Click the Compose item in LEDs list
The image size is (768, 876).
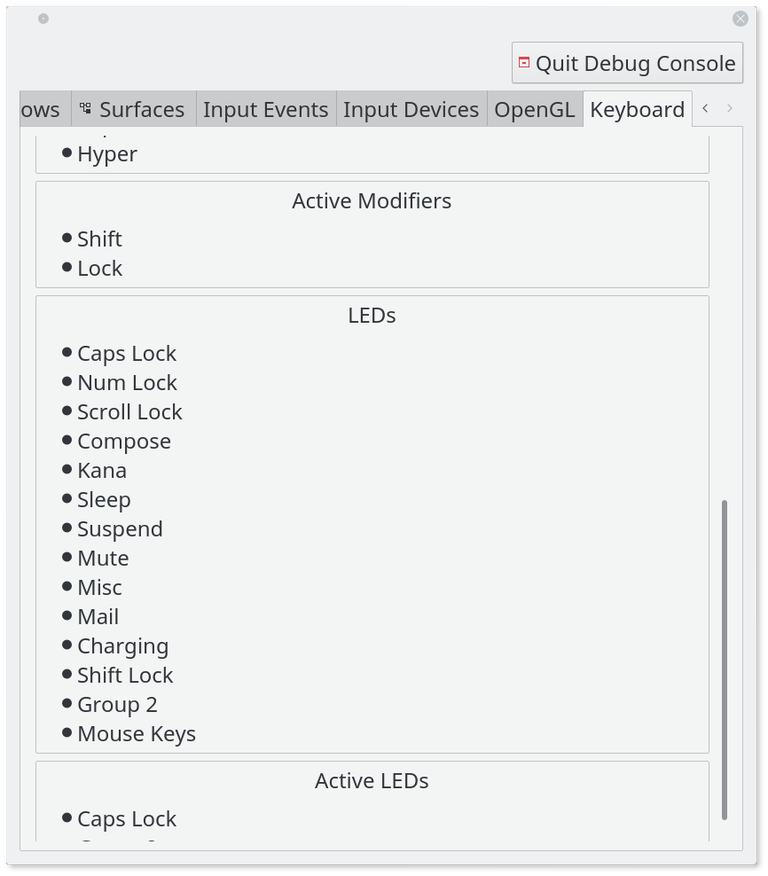coord(124,441)
